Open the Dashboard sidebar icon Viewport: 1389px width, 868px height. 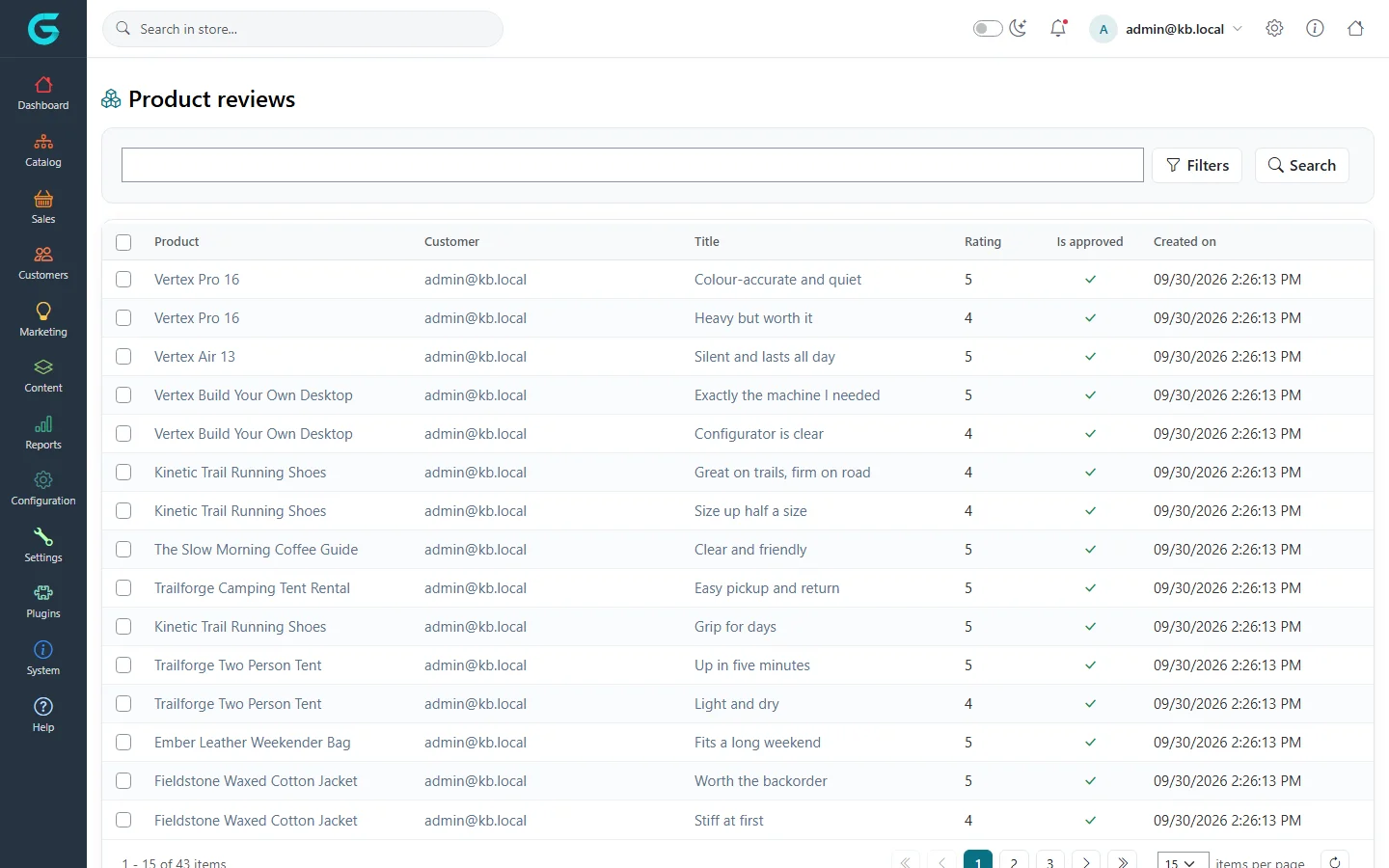43,94
